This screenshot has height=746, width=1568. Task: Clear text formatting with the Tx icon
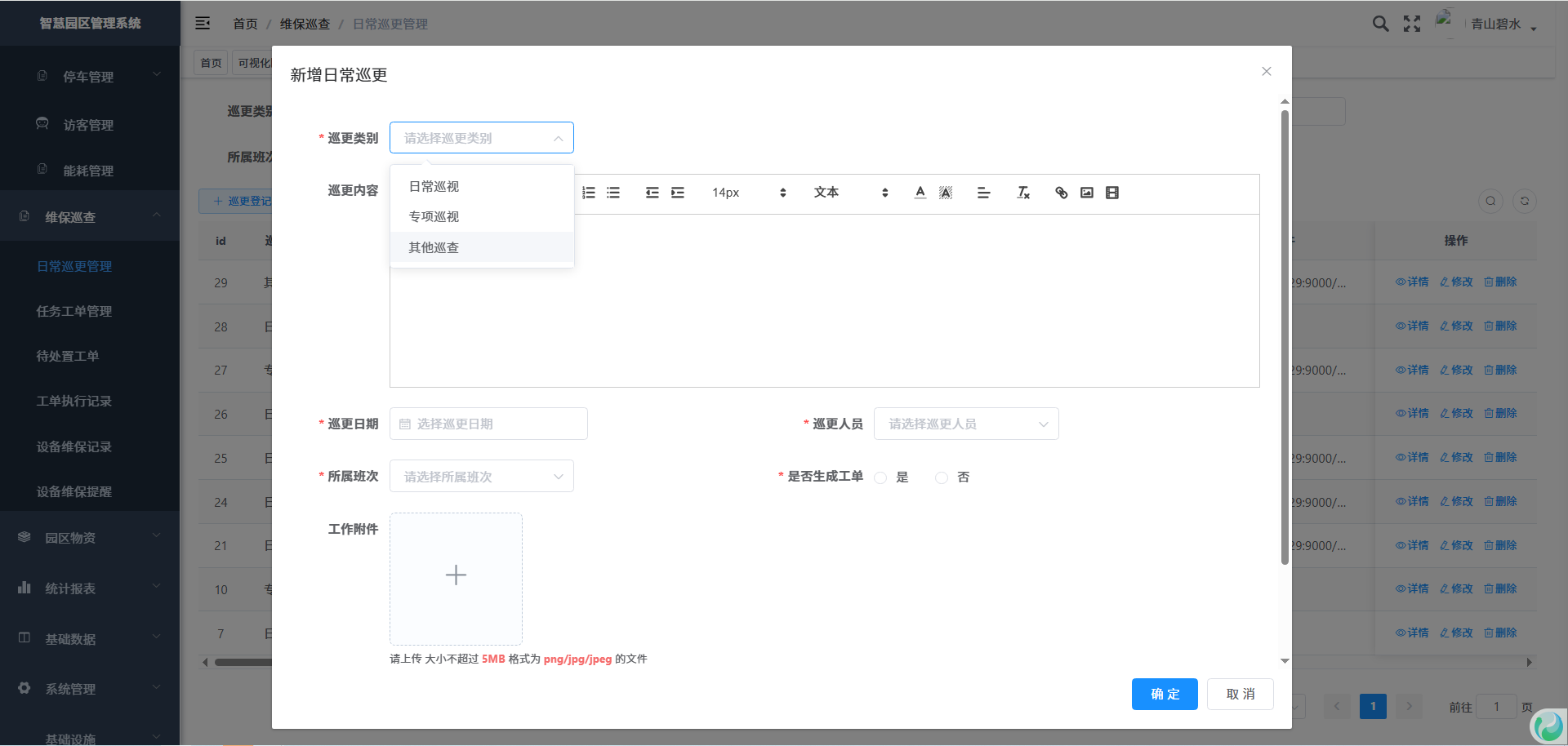tap(1022, 193)
